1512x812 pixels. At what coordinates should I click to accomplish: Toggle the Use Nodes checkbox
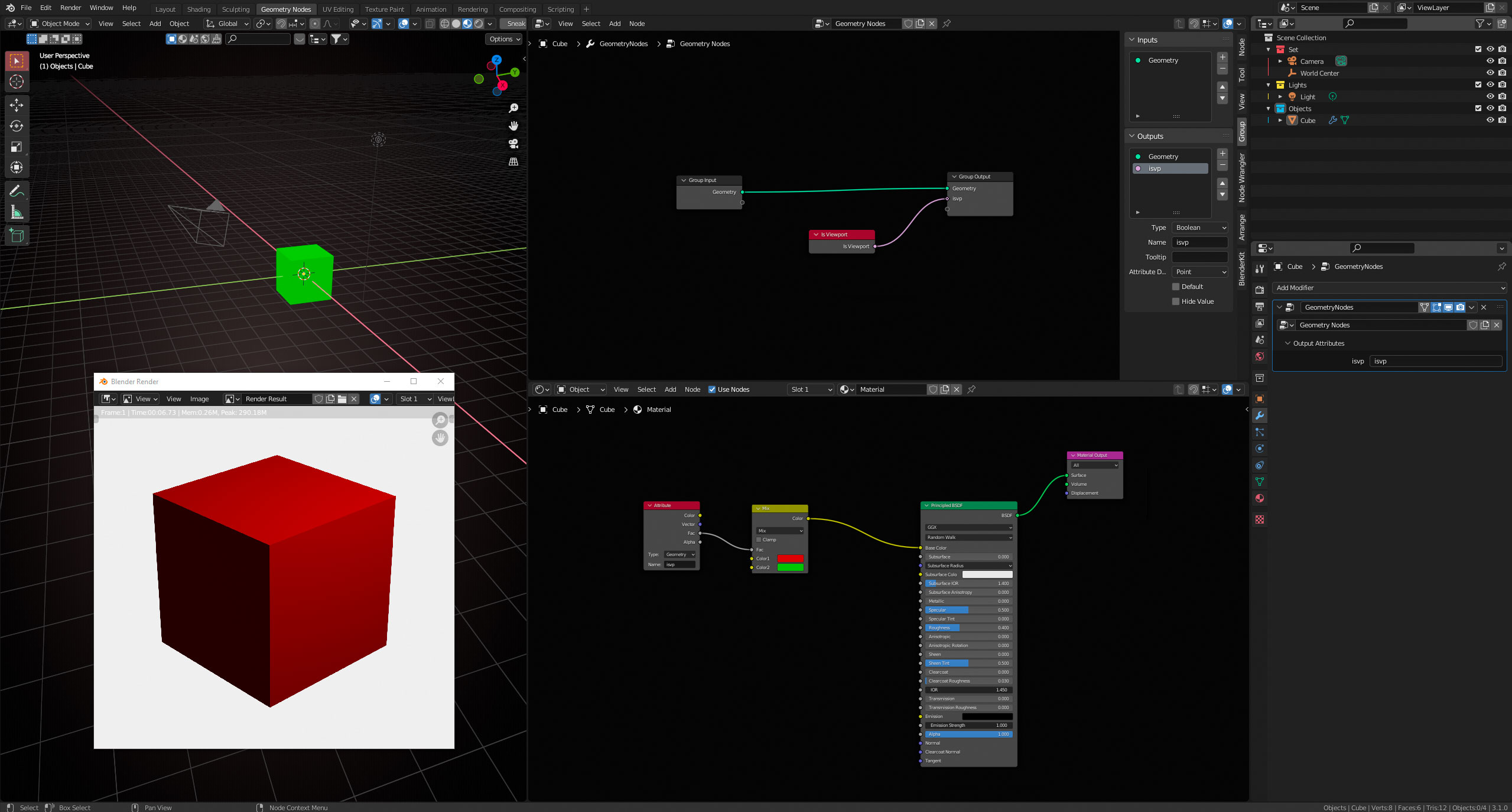[x=712, y=389]
